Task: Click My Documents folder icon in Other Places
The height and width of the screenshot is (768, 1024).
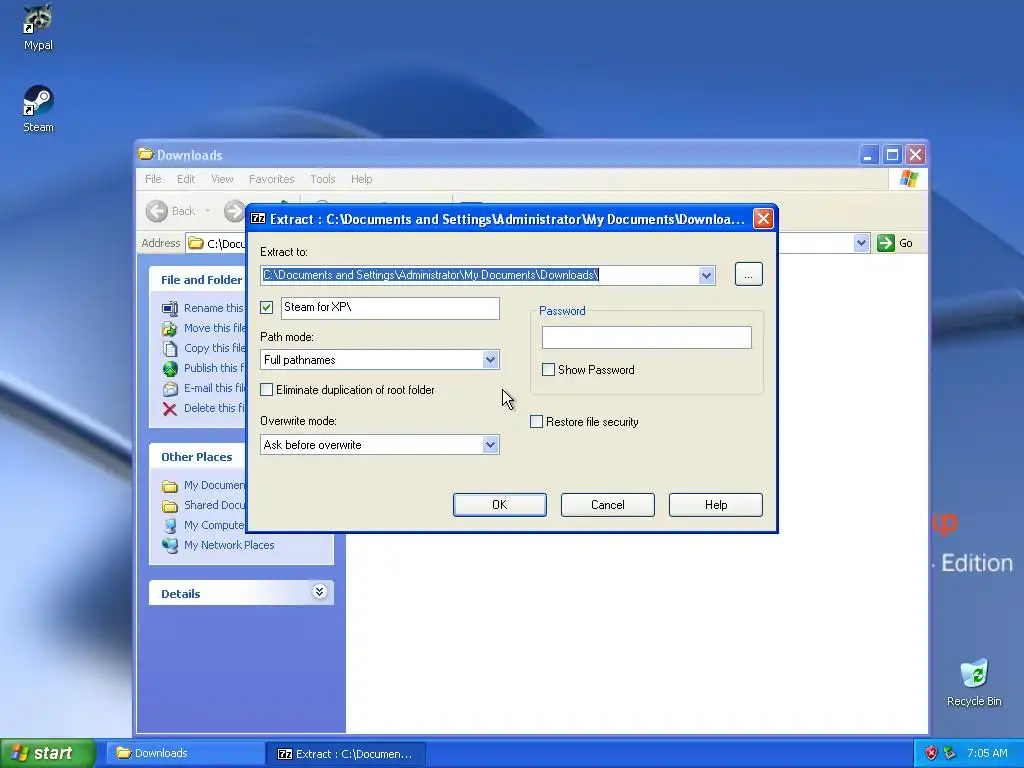Action: 170,486
